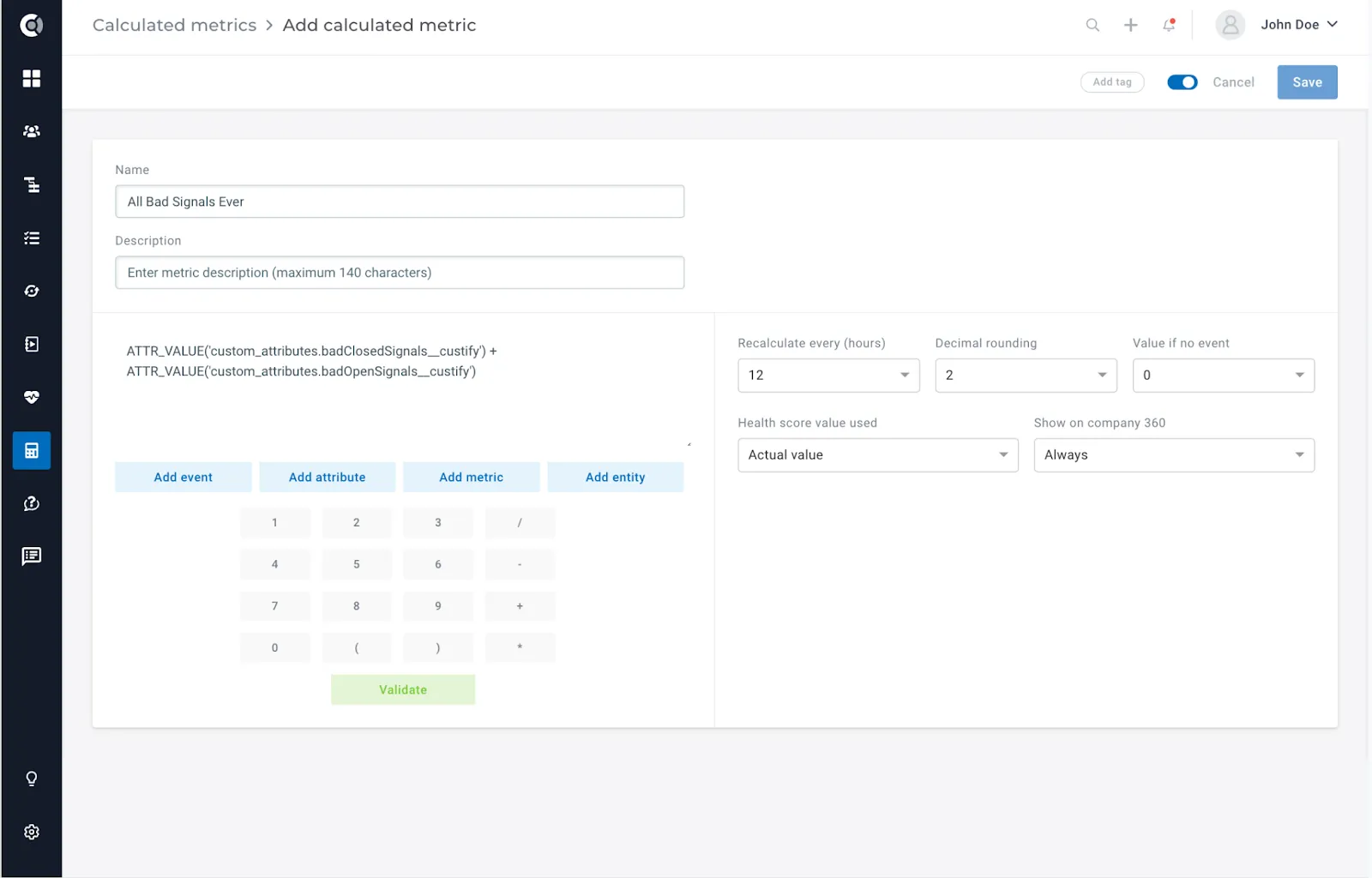This screenshot has width=1372, height=878.
Task: Click the plus icon in header
Action: coord(1131,25)
